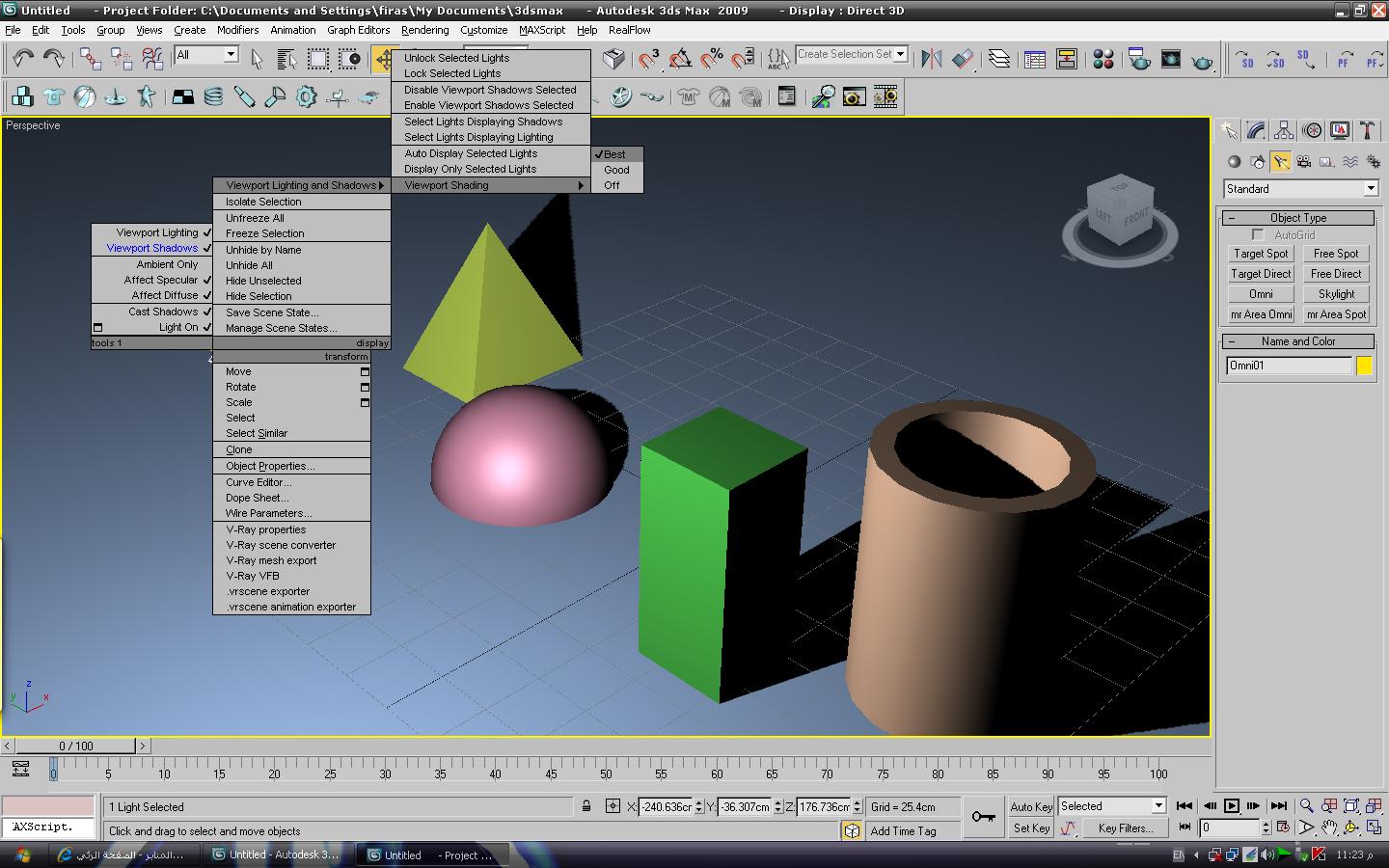
Task: Open Curve Editor toolbar icon
Action: tap(1035, 59)
